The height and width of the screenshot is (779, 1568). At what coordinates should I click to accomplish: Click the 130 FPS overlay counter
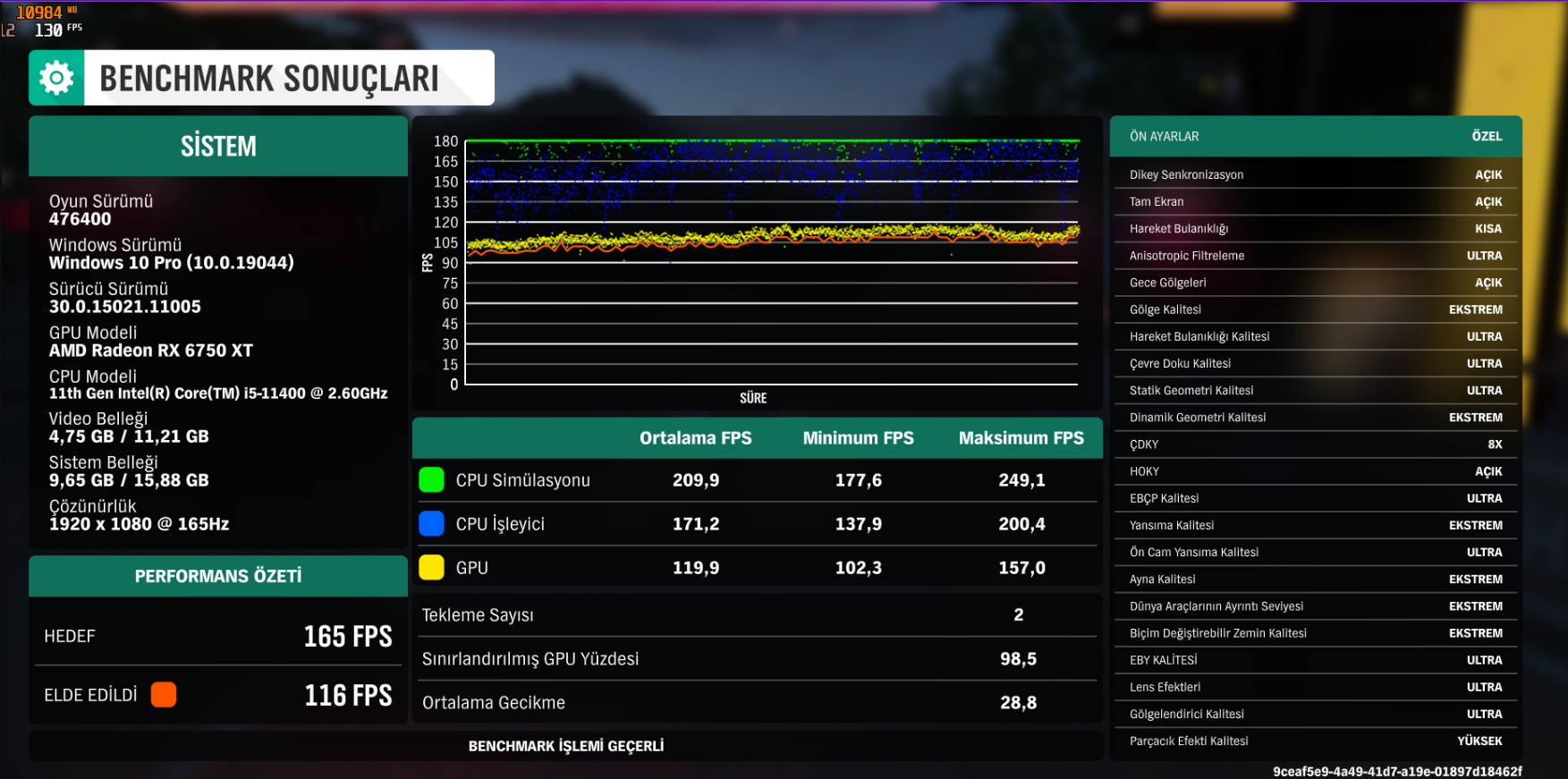click(x=58, y=30)
